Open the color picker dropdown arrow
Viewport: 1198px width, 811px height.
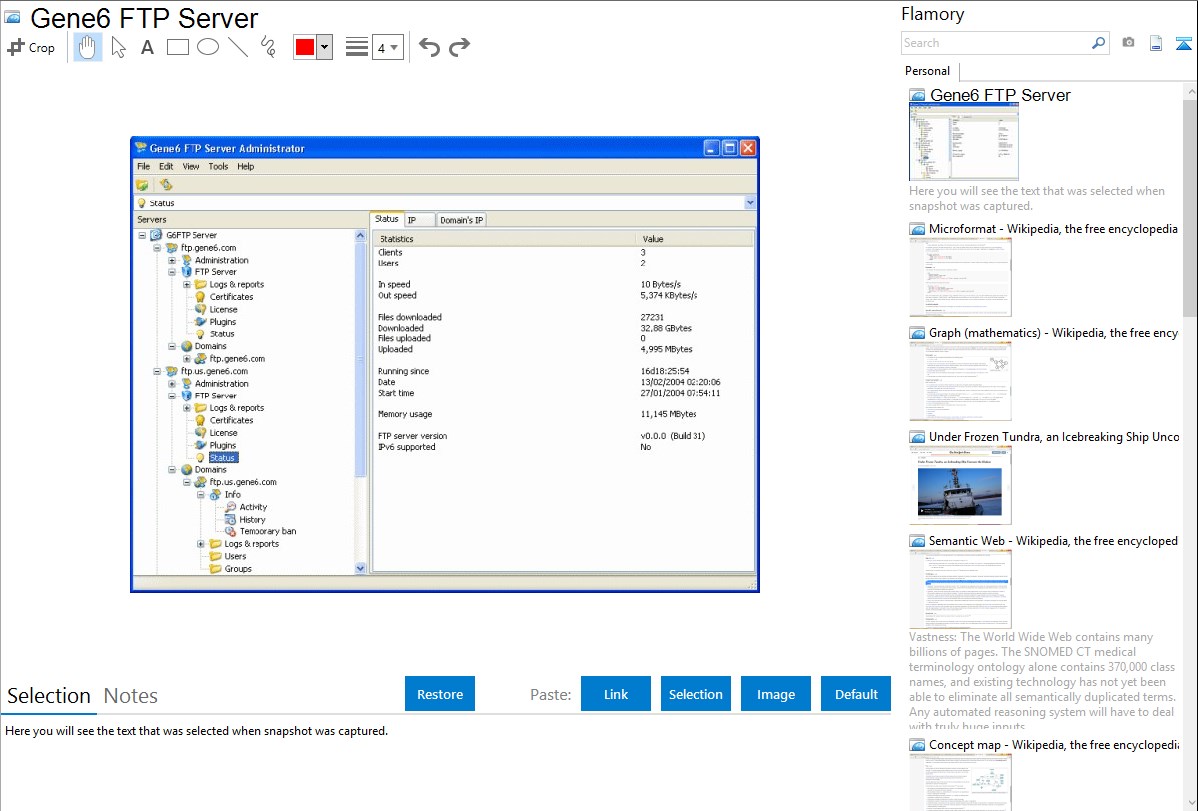324,47
